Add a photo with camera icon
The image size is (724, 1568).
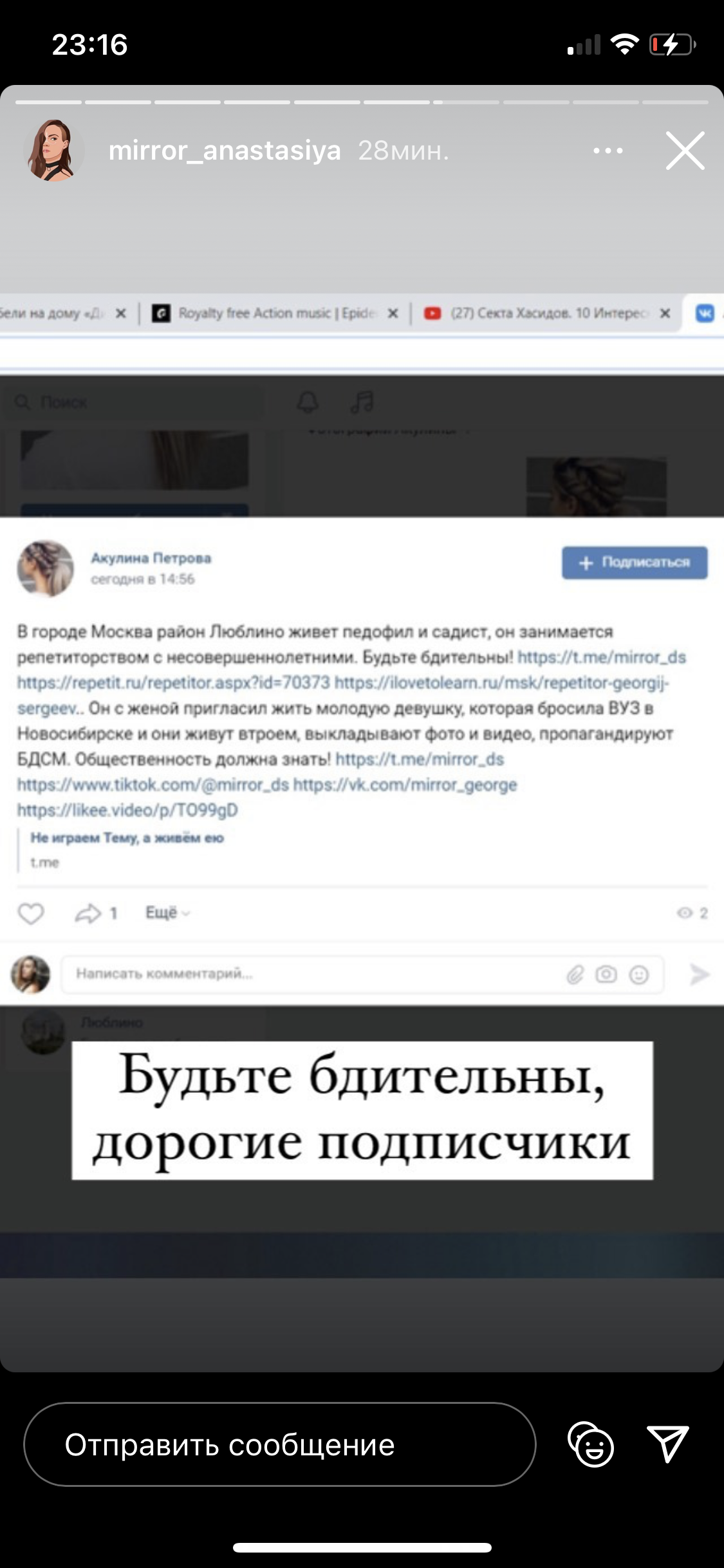point(606,974)
